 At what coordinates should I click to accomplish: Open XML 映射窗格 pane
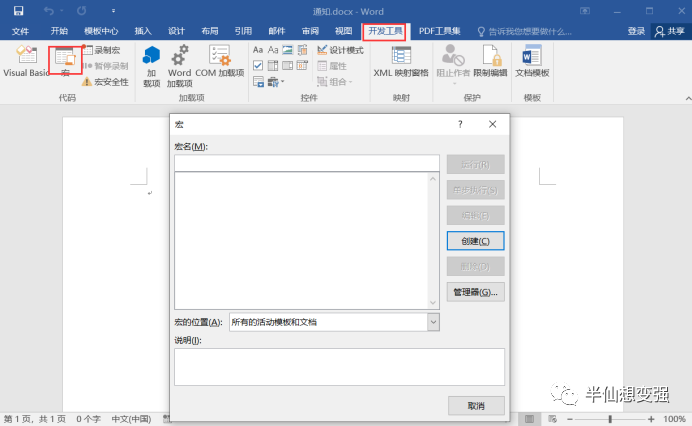(401, 61)
